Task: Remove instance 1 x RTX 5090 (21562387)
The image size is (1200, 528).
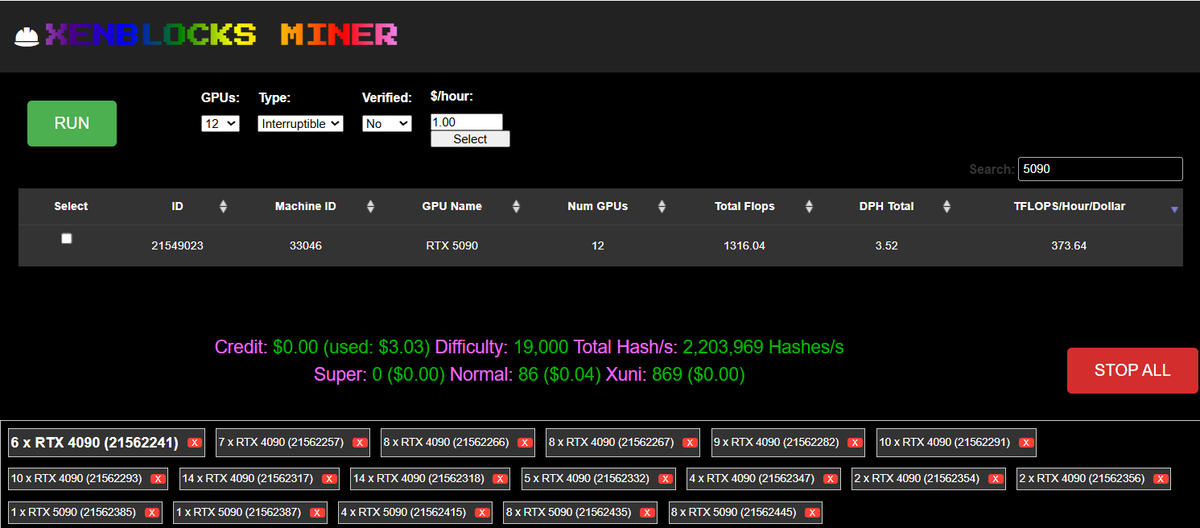Action: (316, 513)
